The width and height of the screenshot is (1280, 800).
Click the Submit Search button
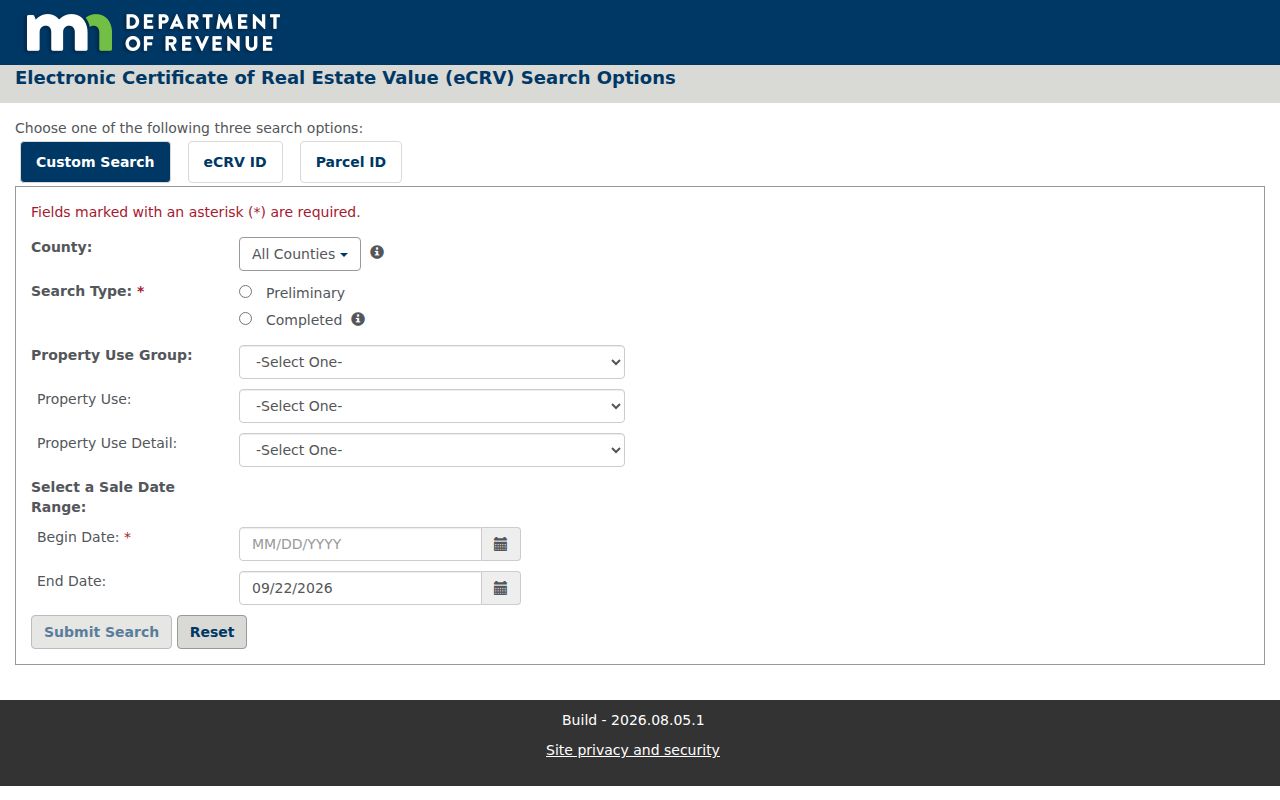click(x=101, y=632)
